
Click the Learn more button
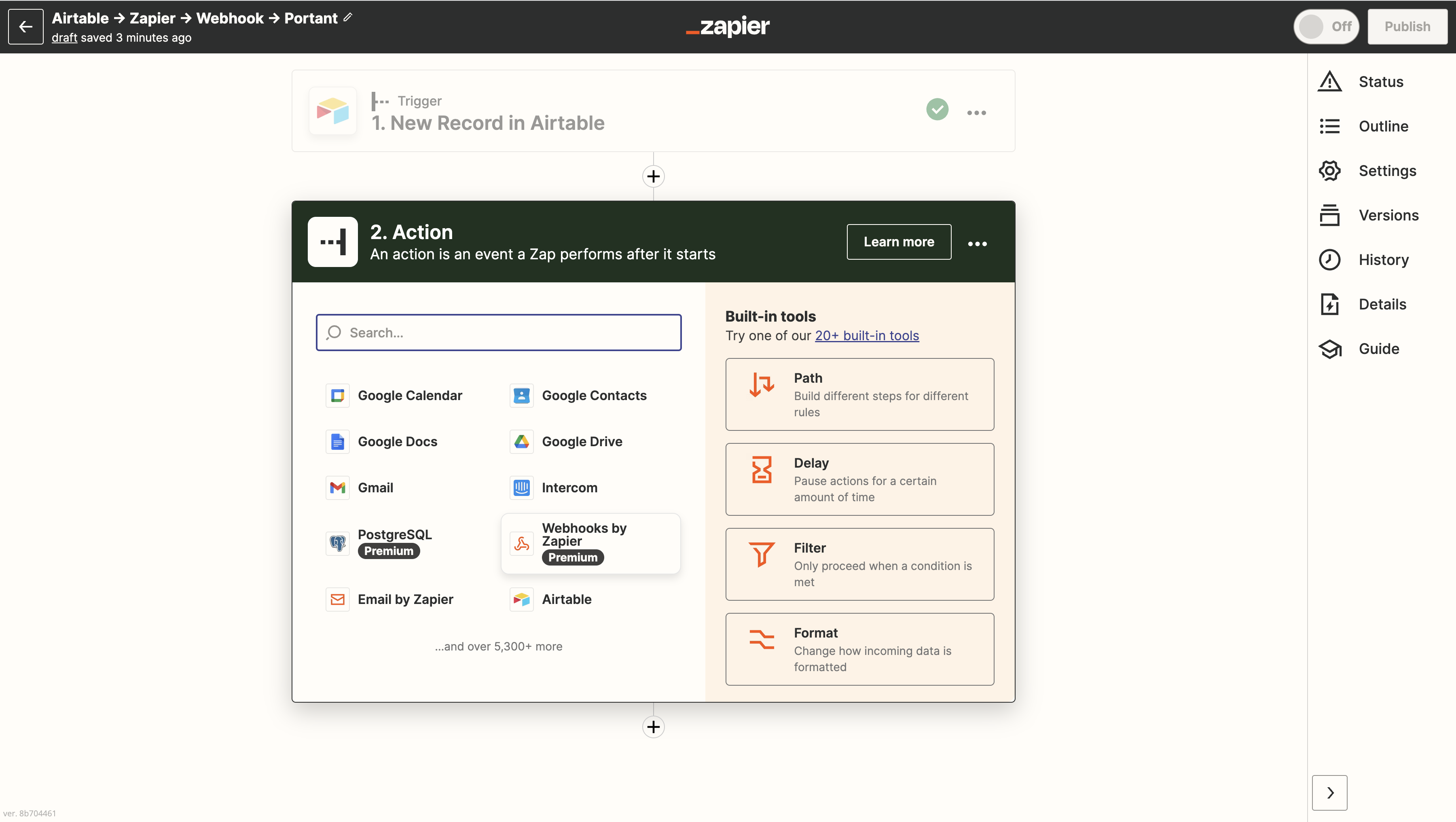[898, 242]
